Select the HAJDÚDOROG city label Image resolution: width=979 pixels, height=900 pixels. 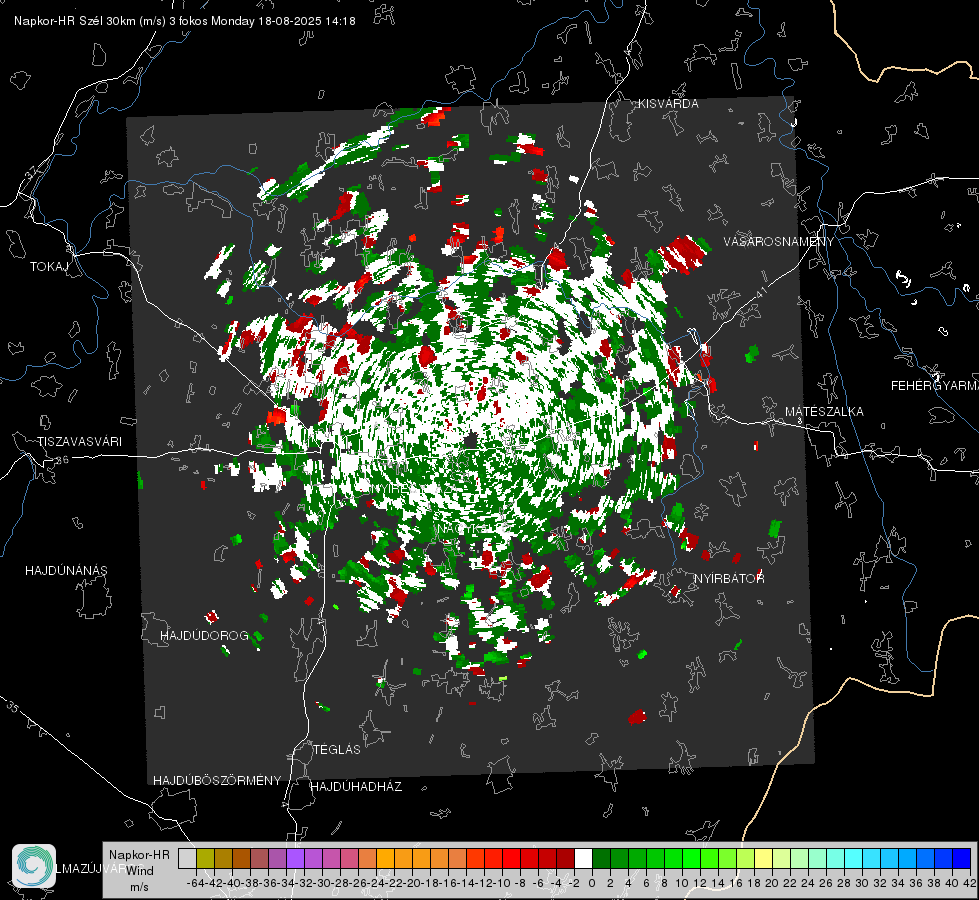(x=204, y=635)
